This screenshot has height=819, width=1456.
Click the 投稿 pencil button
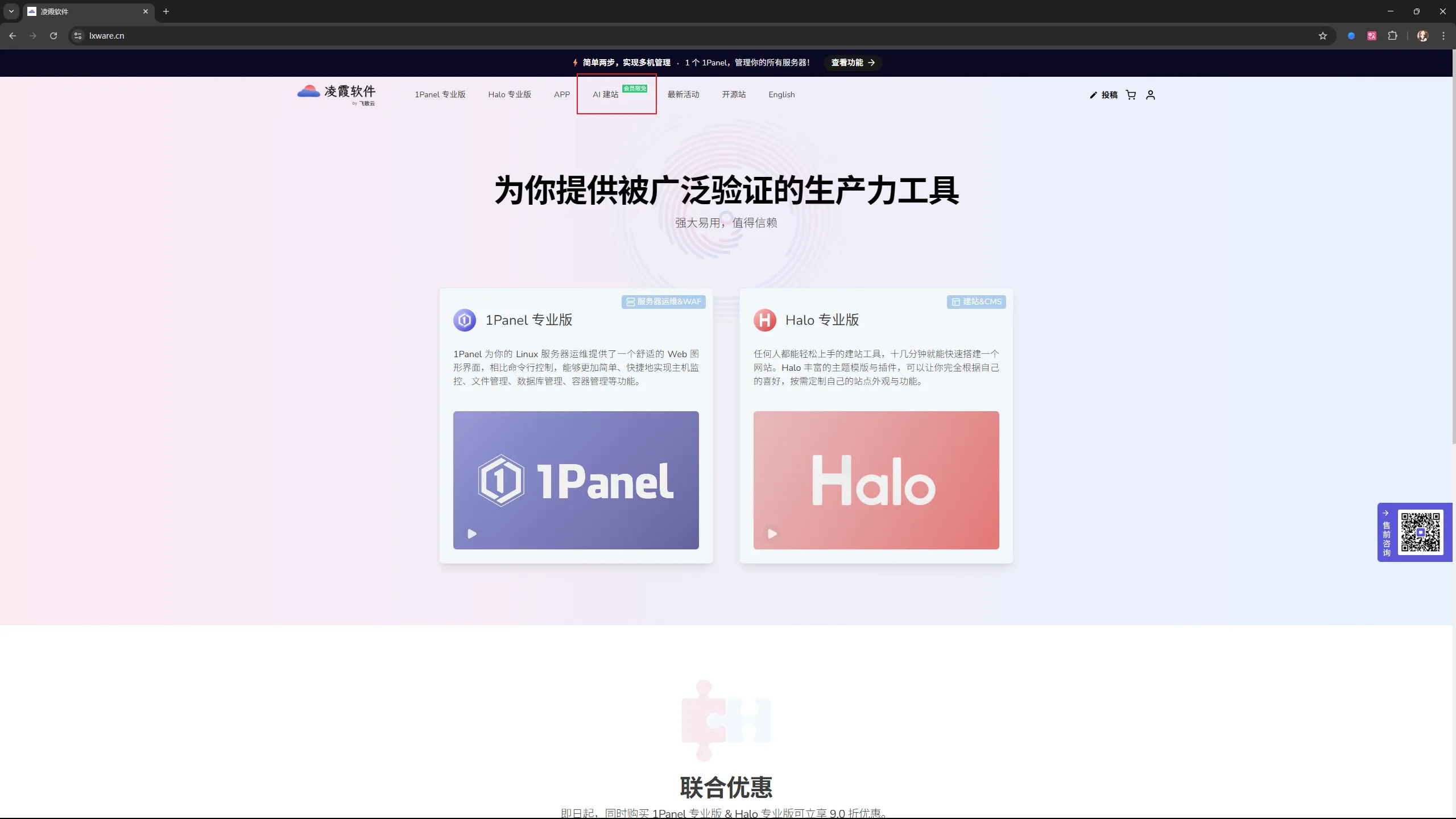(x=1103, y=95)
